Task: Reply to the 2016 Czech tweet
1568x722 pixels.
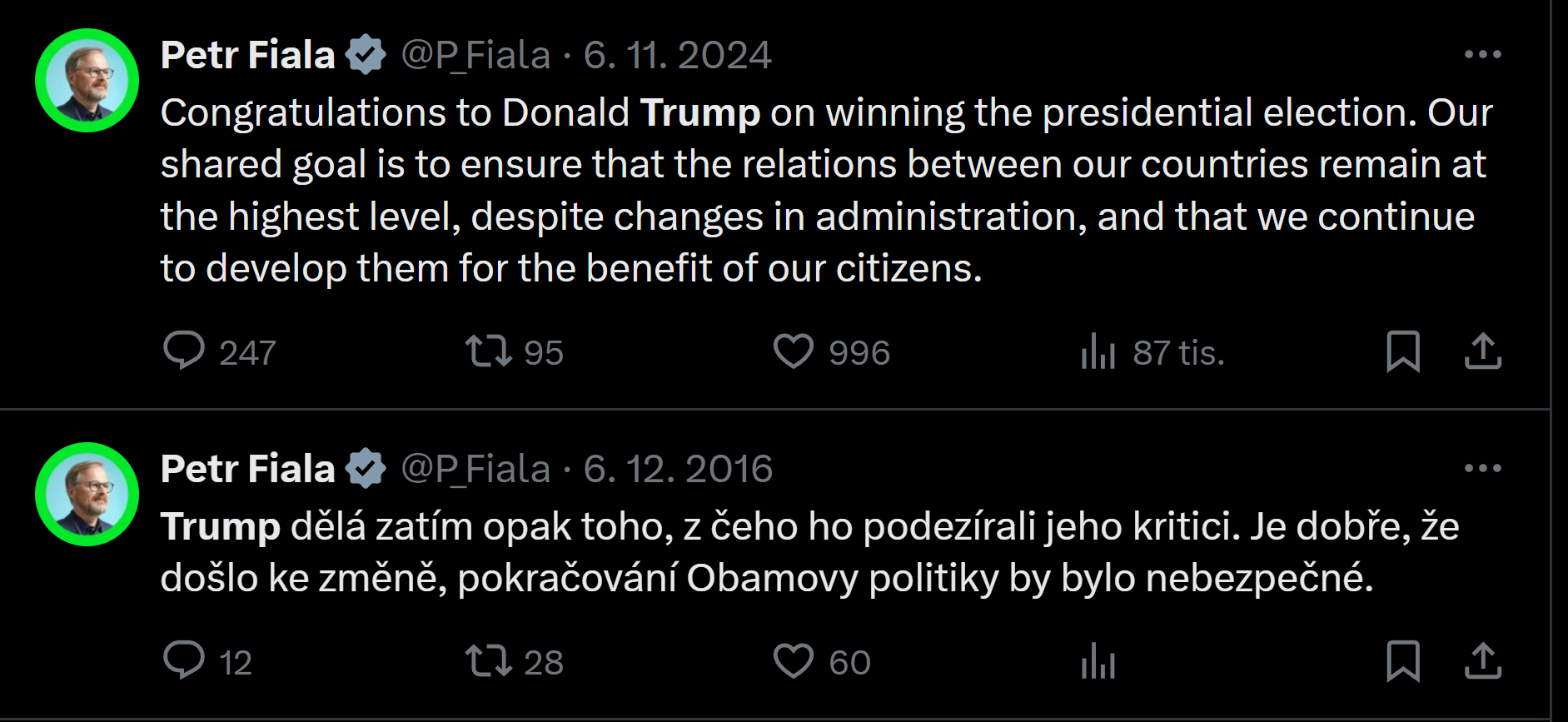Action: pyautogui.click(x=184, y=660)
